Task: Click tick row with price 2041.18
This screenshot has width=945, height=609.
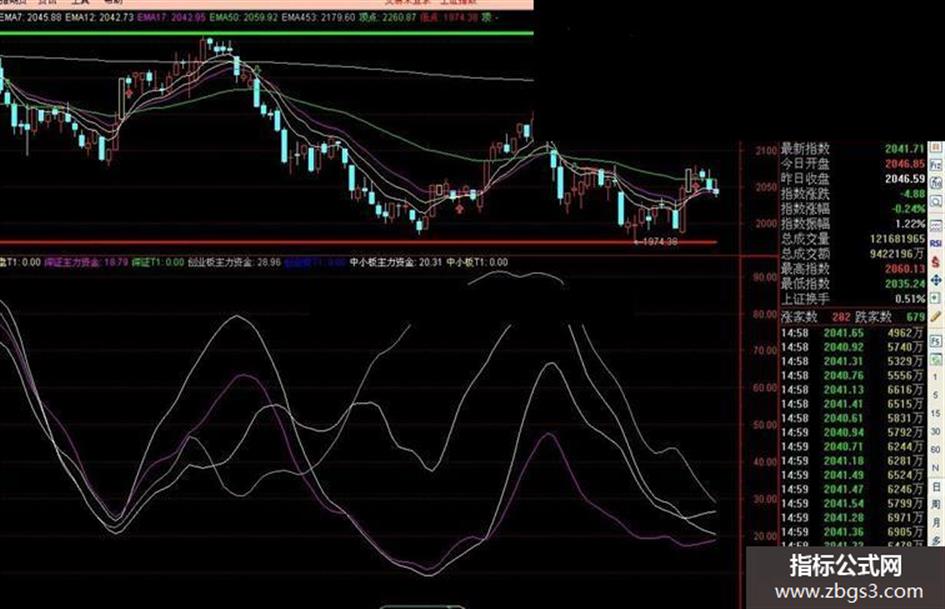Action: click(x=853, y=461)
